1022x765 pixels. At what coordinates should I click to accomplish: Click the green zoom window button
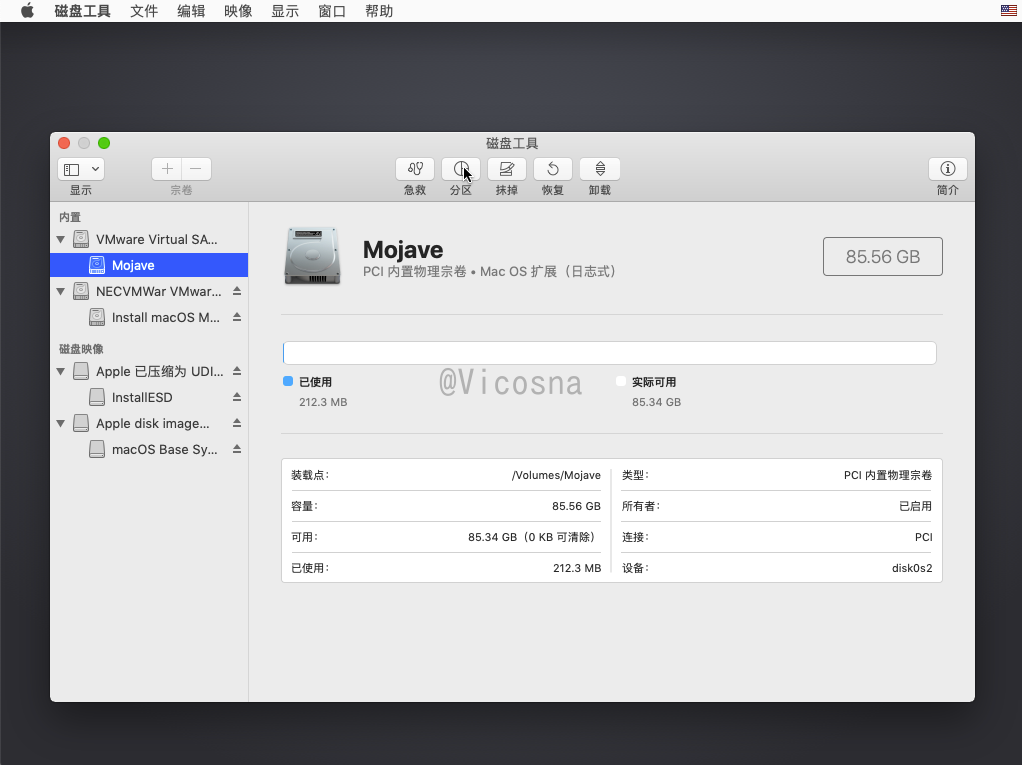(104, 143)
